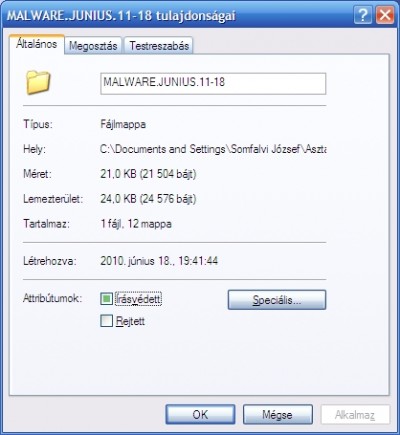Enable the Rejtett checkbox
The width and height of the screenshot is (400, 435).
[106, 321]
